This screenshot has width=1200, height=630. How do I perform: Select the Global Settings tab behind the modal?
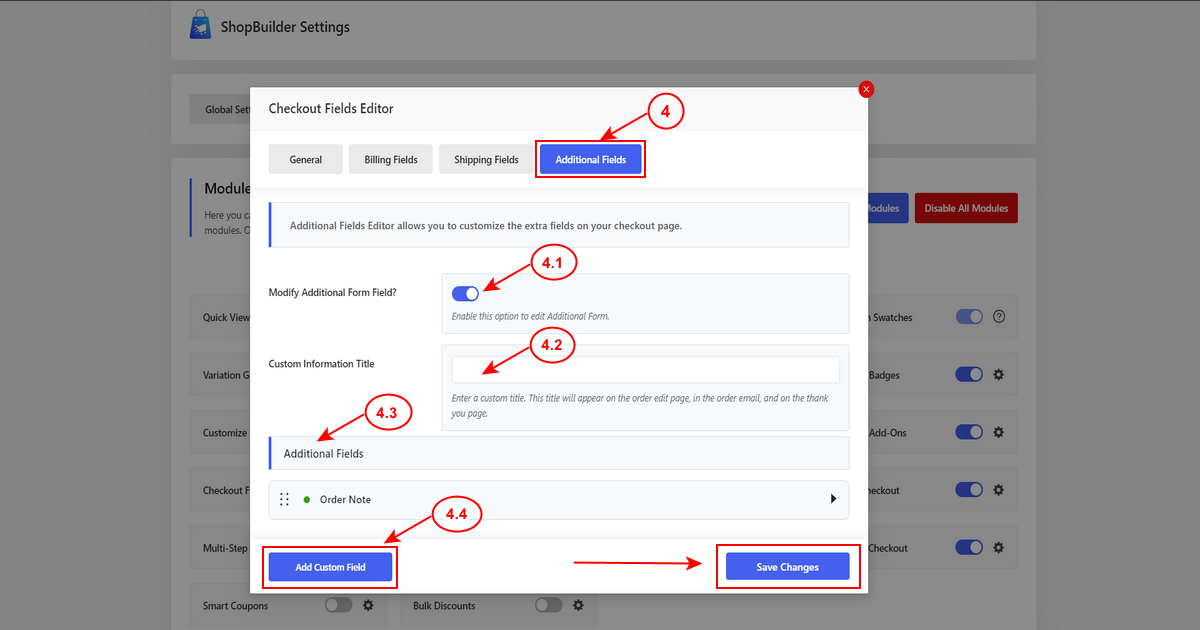tap(220, 110)
